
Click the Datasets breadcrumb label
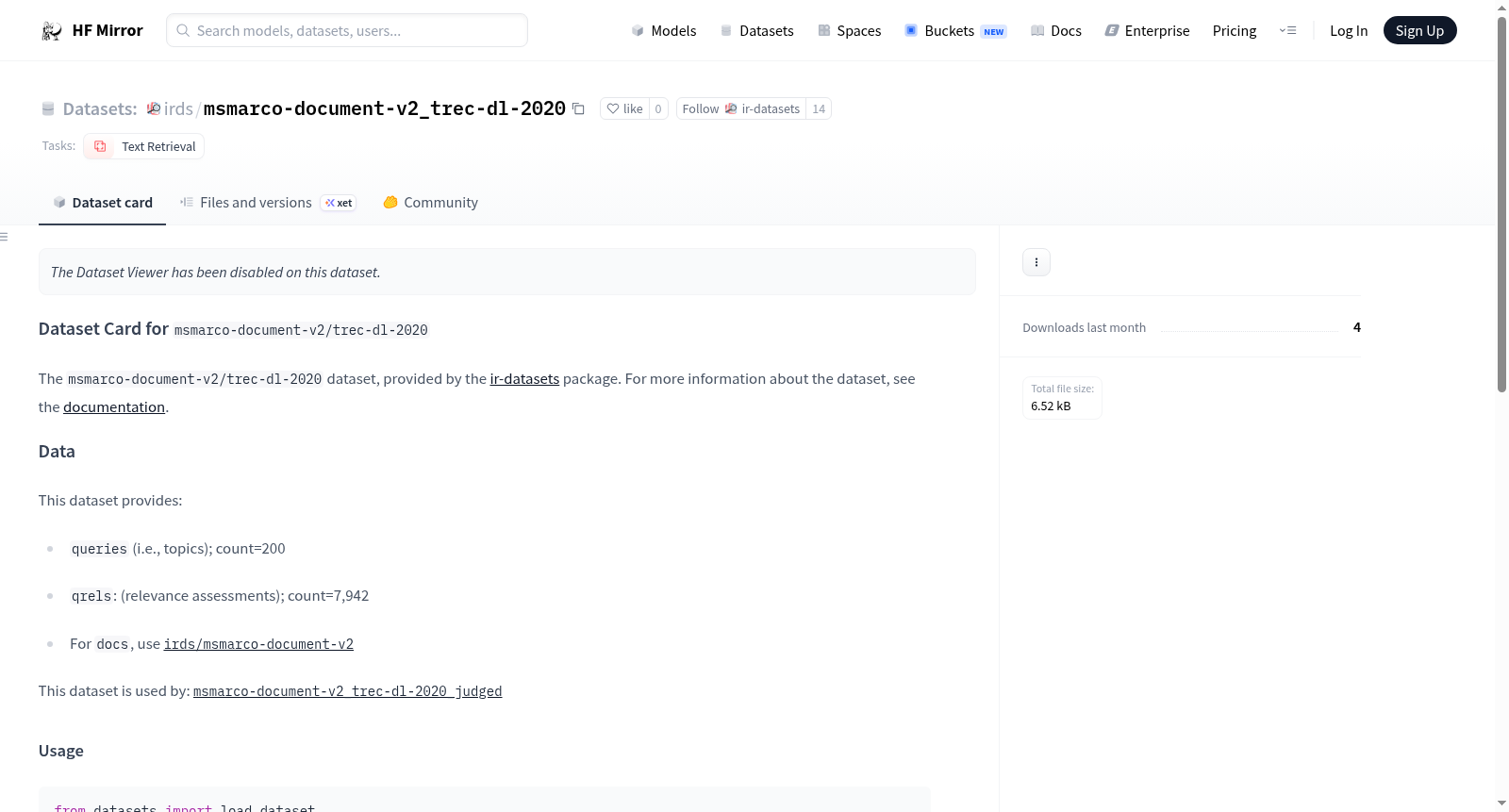coord(100,109)
